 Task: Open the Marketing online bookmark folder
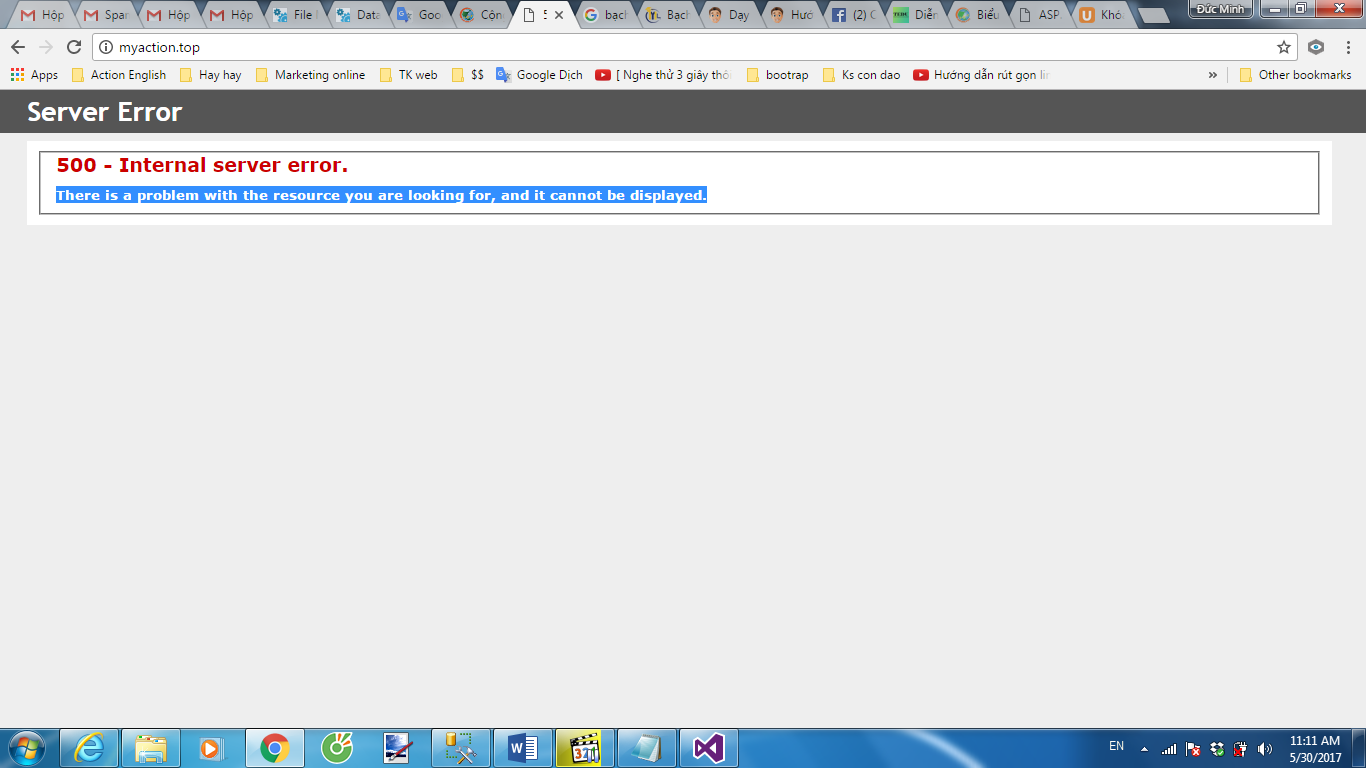point(310,75)
